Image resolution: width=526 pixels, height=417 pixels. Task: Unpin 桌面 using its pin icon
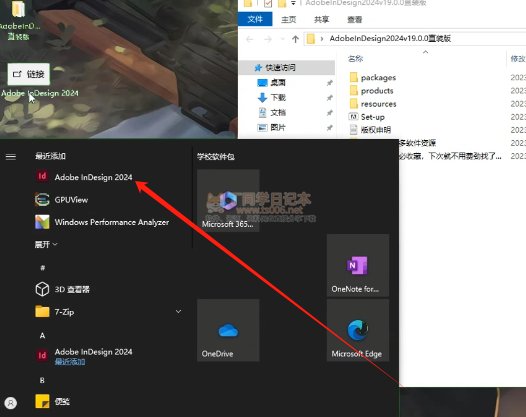pos(329,83)
